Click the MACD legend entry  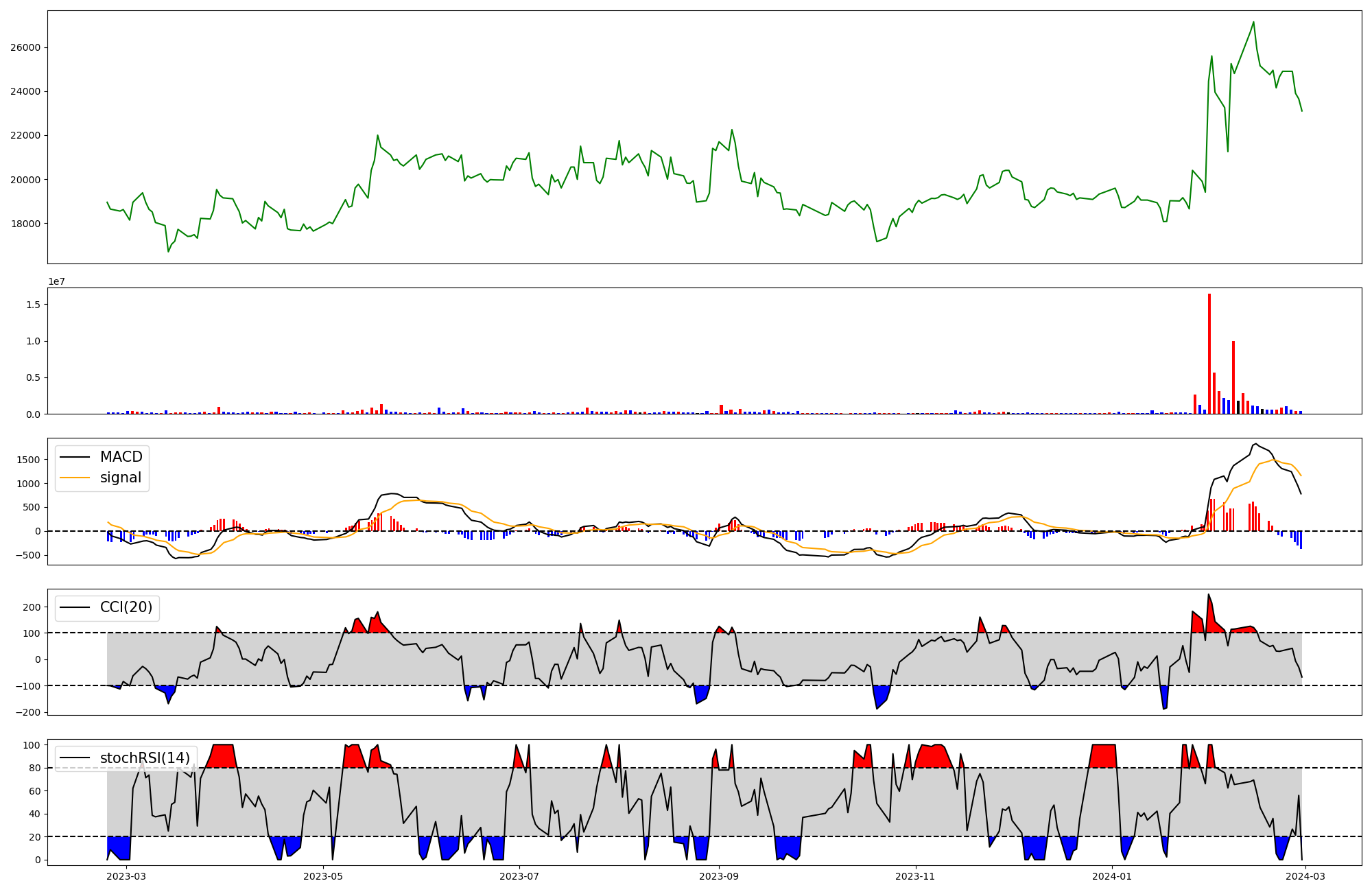click(x=121, y=457)
